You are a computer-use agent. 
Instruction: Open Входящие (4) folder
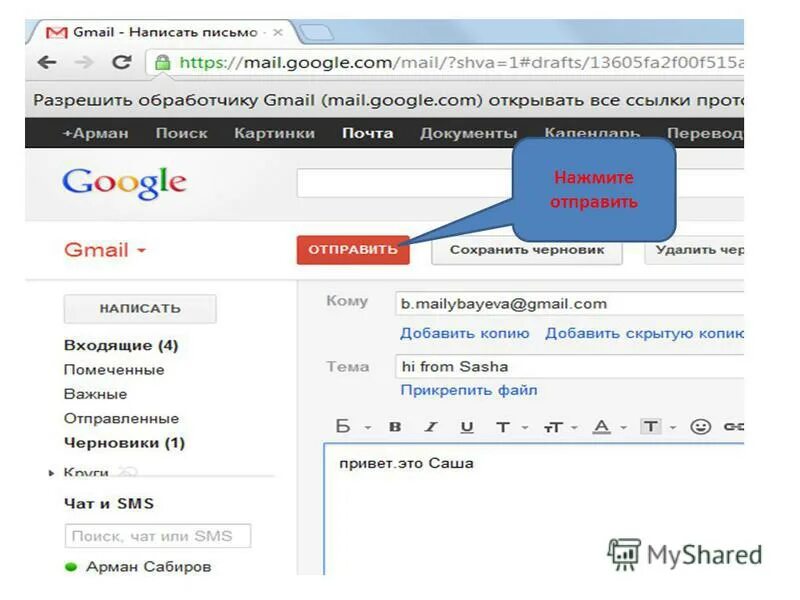coord(121,345)
